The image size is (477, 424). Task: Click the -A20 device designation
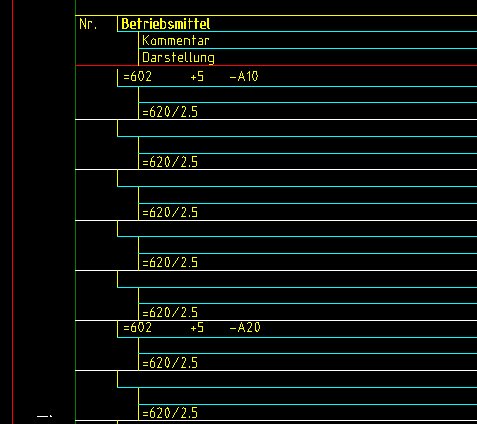click(245, 327)
